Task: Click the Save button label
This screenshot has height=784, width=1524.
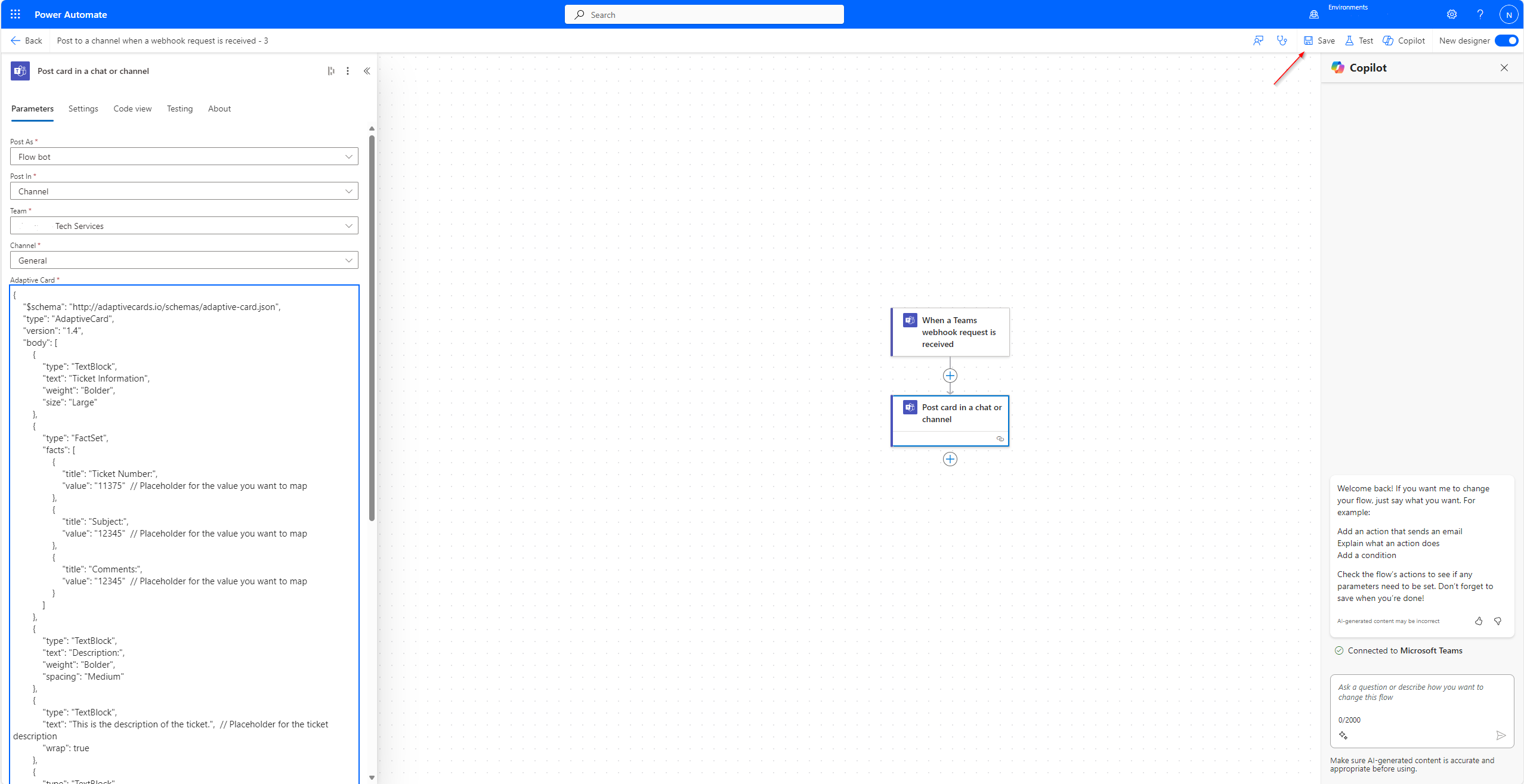Action: pyautogui.click(x=1326, y=41)
